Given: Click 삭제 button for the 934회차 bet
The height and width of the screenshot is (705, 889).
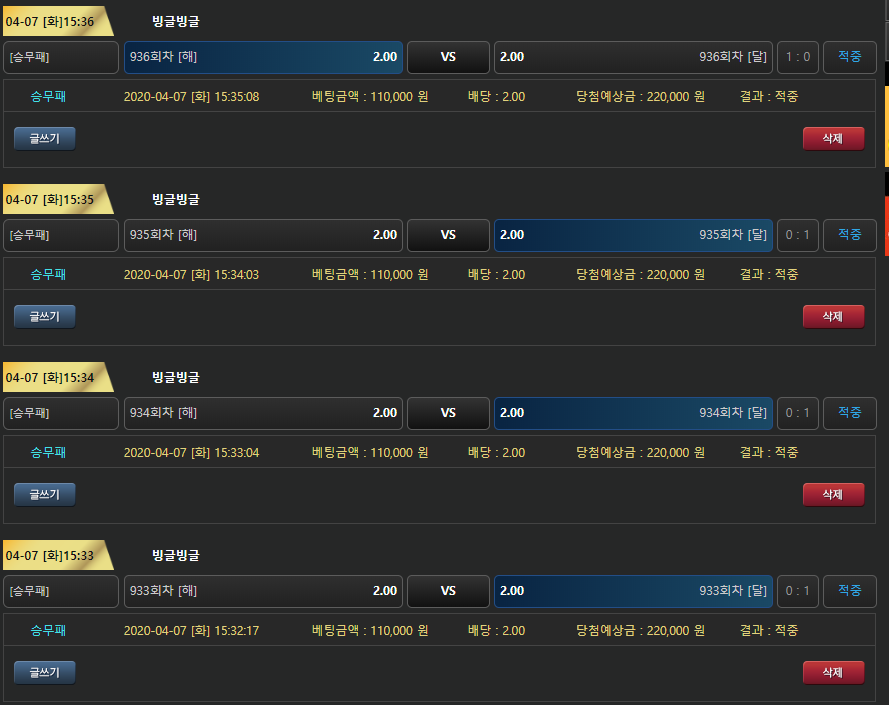Looking at the screenshot, I should [x=833, y=494].
